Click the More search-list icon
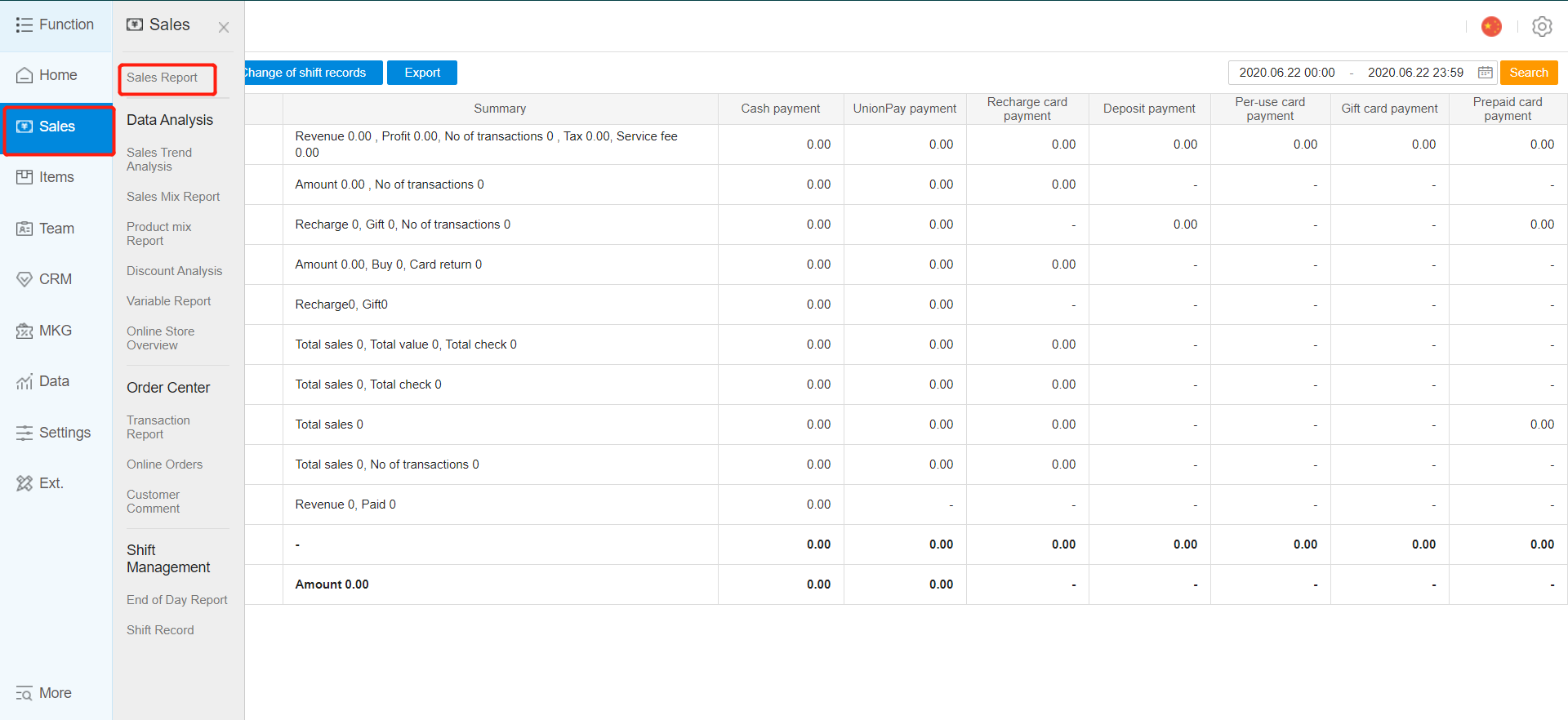 click(x=24, y=693)
